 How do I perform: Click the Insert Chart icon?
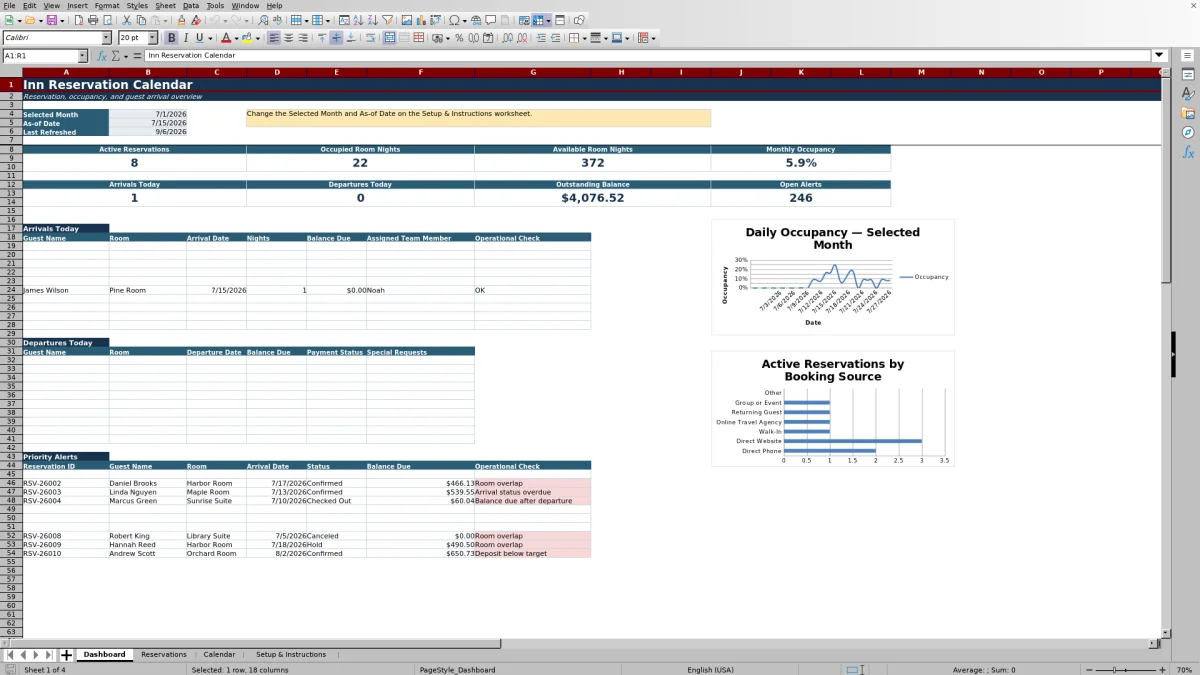[420, 20]
